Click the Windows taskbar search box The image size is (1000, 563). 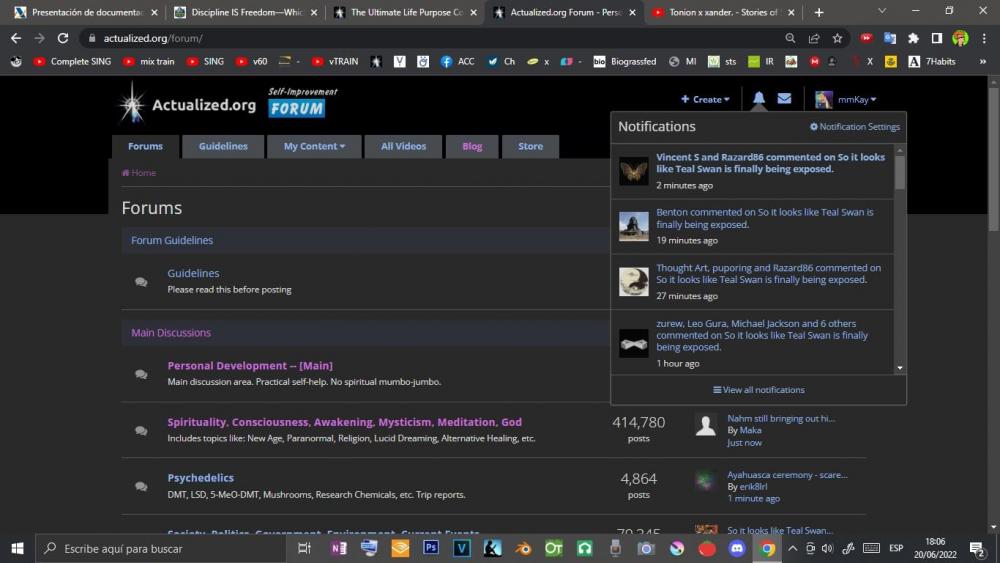[x=159, y=548]
